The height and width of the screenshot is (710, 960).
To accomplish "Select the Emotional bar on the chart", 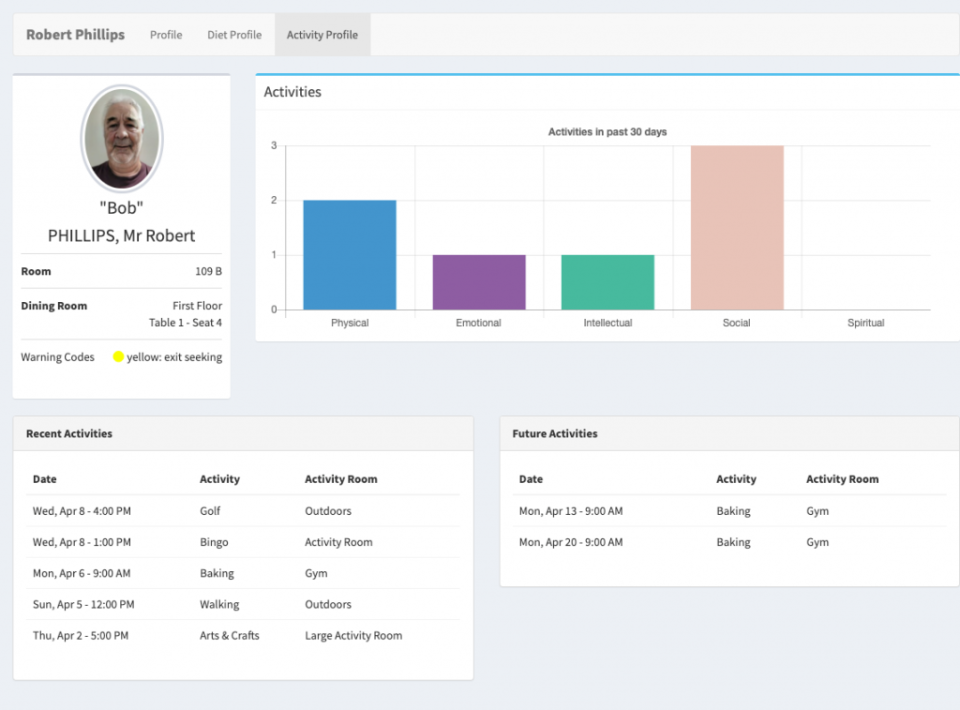I will [478, 280].
